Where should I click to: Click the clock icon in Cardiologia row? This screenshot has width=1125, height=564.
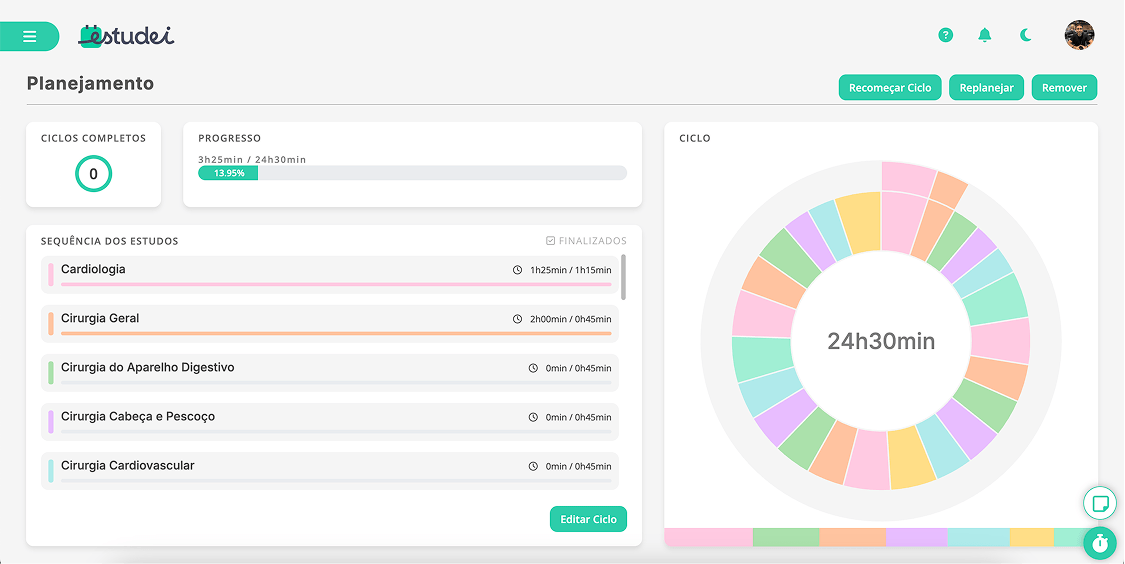(517, 270)
